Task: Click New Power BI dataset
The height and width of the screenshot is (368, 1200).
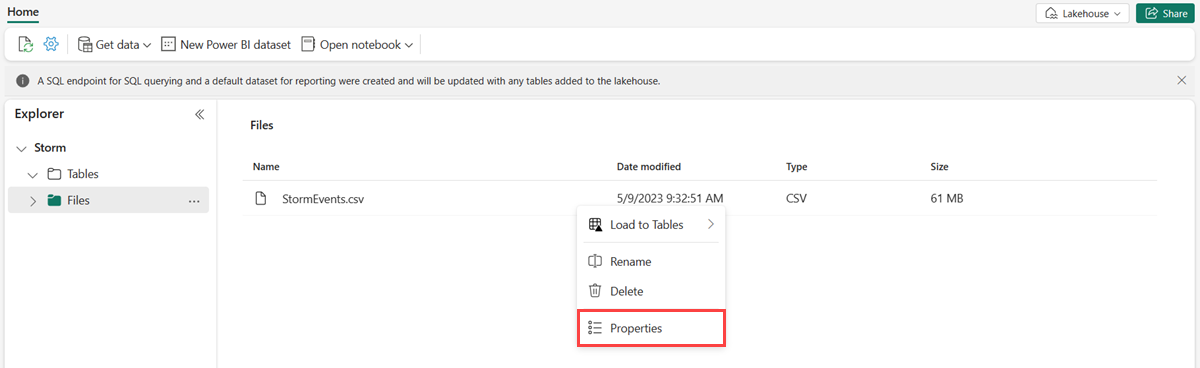Action: 226,45
